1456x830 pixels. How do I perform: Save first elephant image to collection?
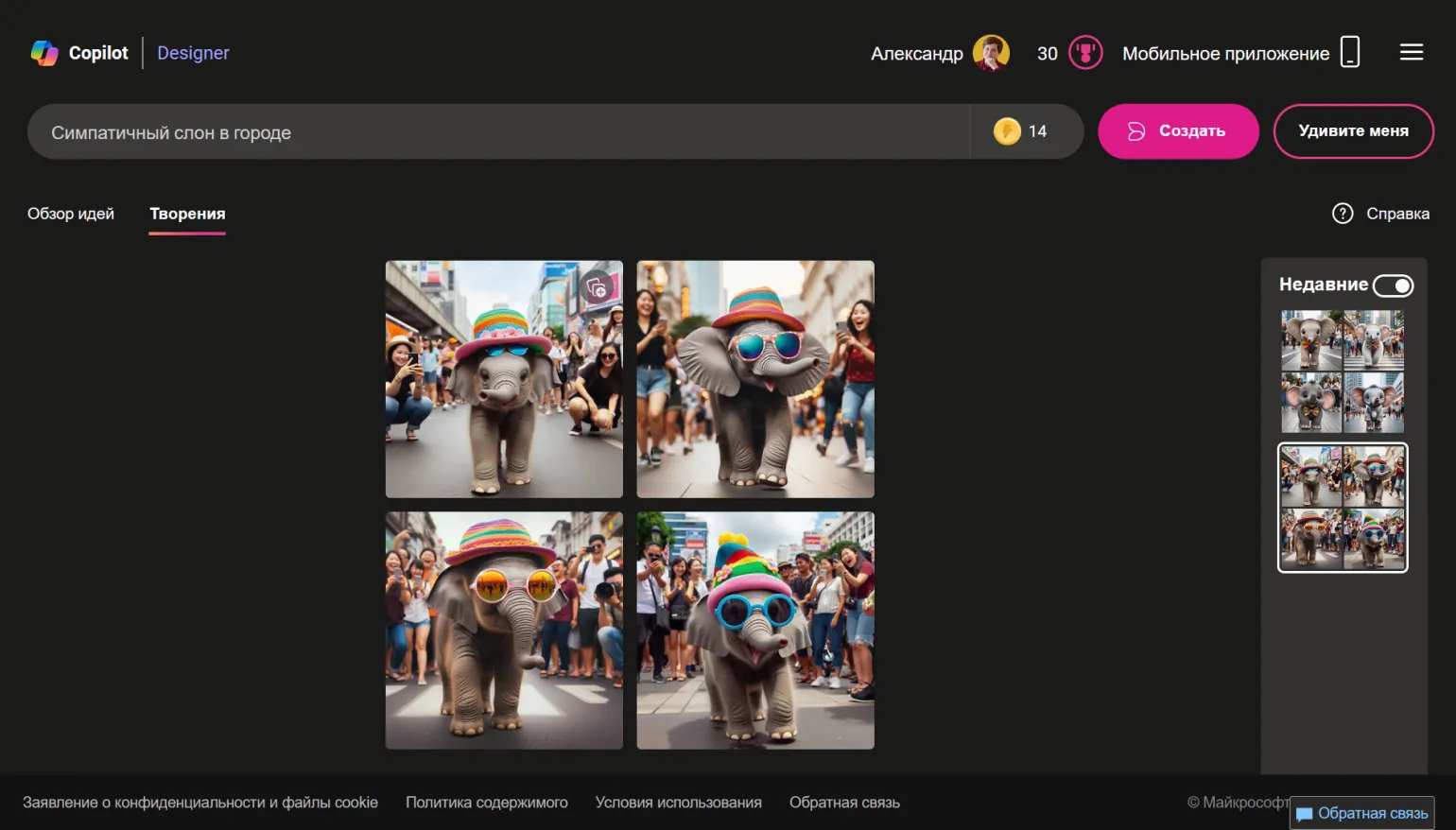point(598,288)
